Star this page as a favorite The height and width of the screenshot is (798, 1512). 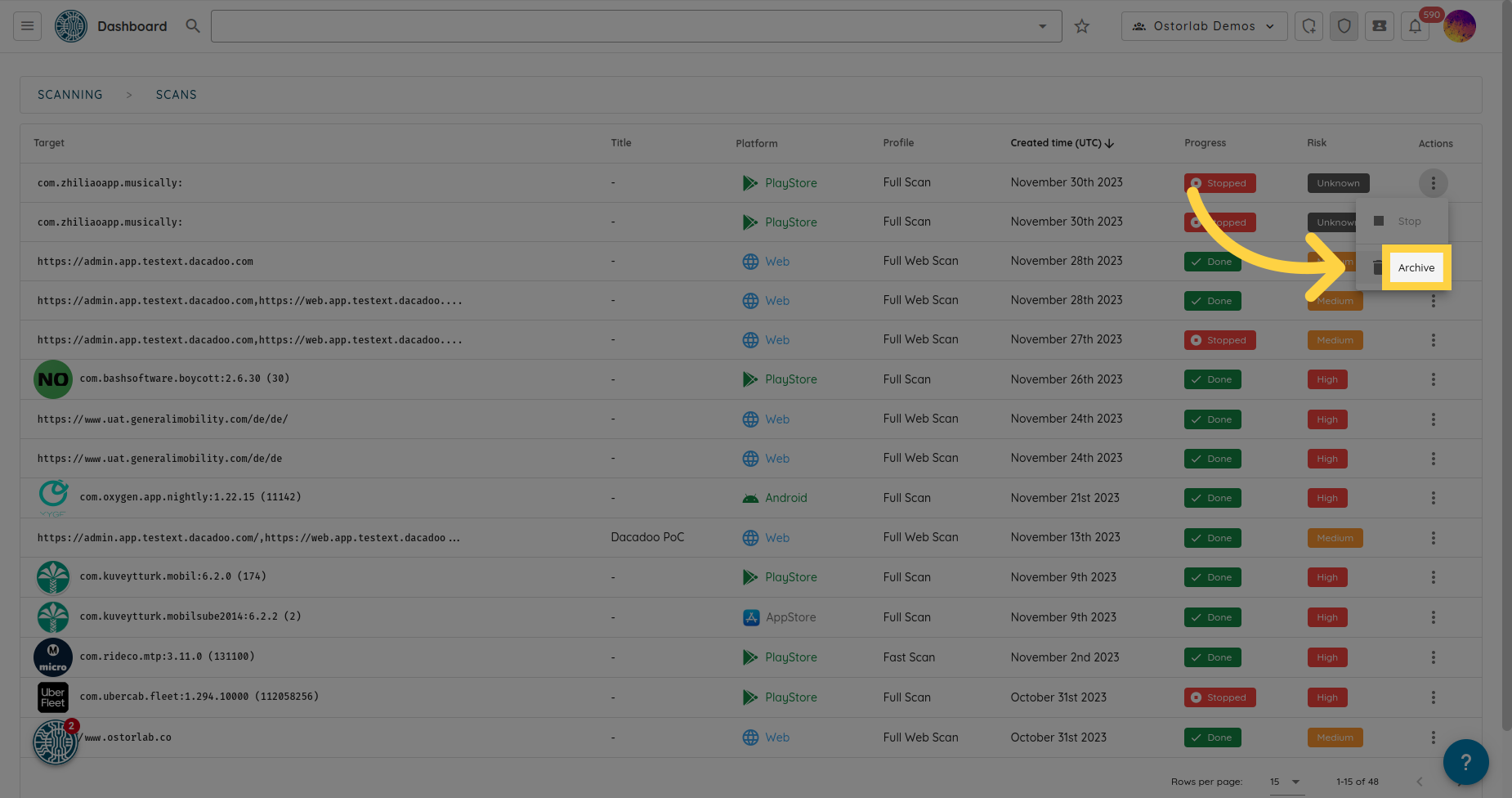[x=1082, y=26]
